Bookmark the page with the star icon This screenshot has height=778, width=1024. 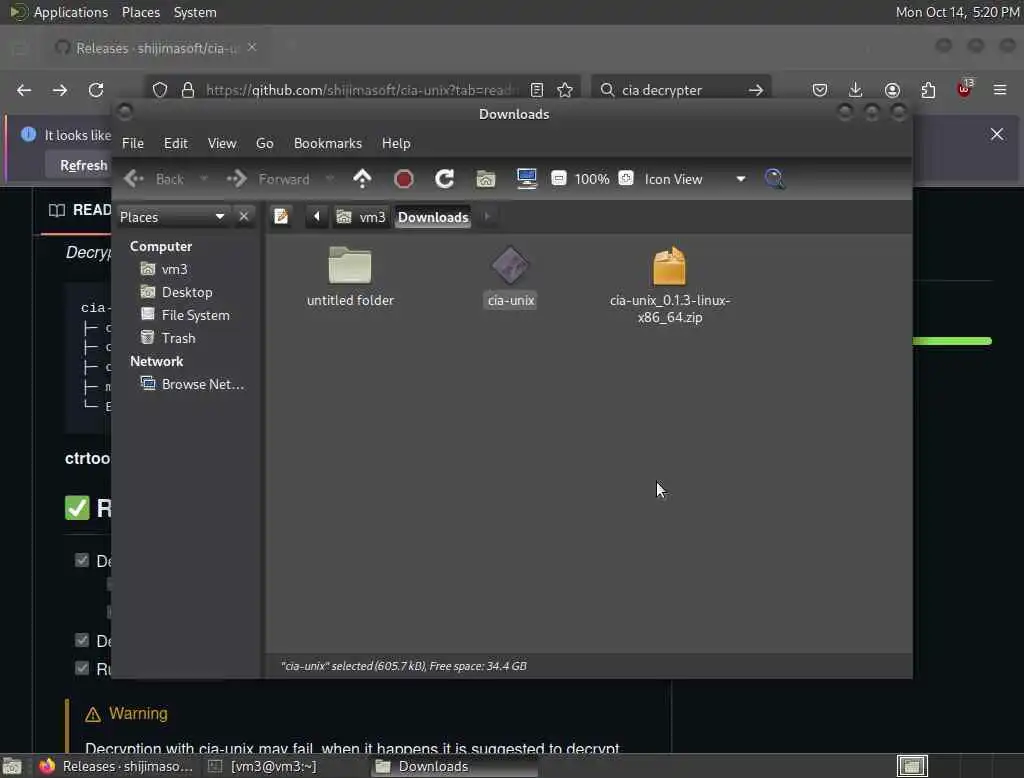click(565, 90)
